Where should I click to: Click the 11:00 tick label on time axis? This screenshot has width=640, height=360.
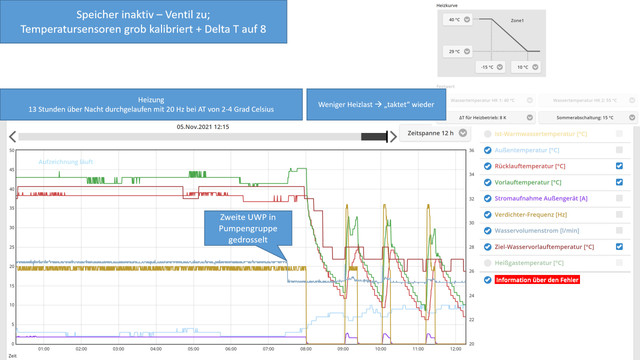point(418,349)
